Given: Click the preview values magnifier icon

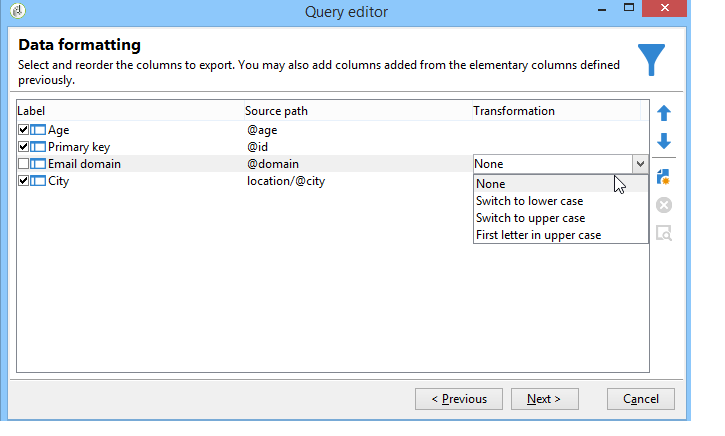Looking at the screenshot, I should tap(664, 233).
